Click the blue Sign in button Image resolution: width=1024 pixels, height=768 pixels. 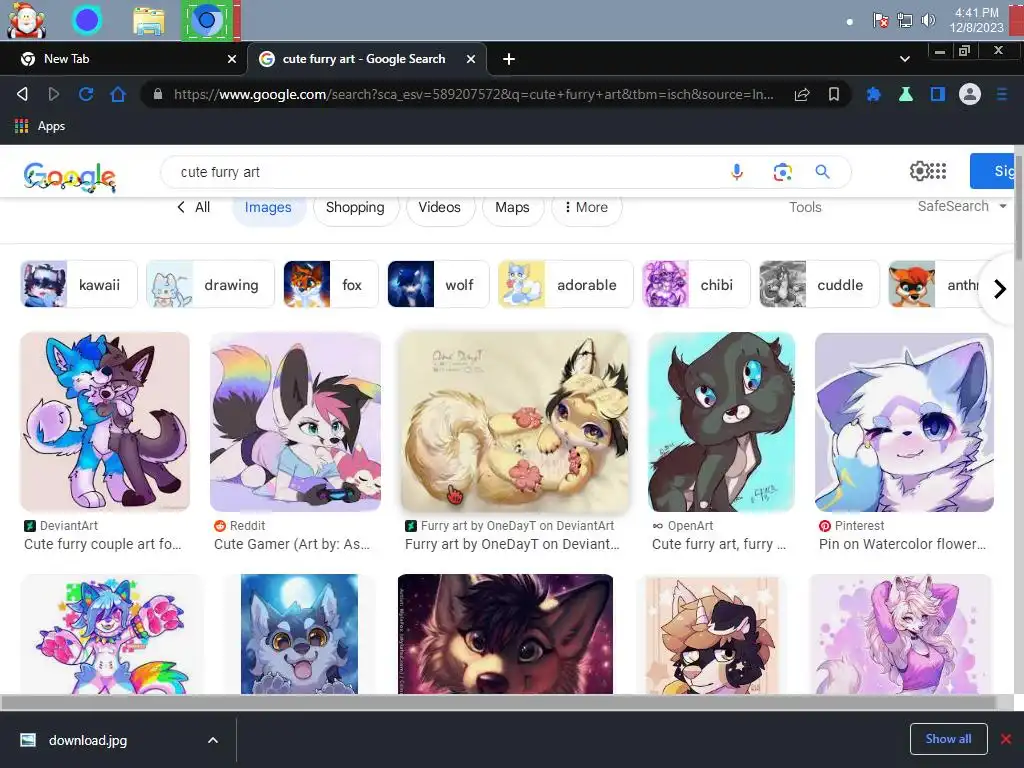point(993,171)
